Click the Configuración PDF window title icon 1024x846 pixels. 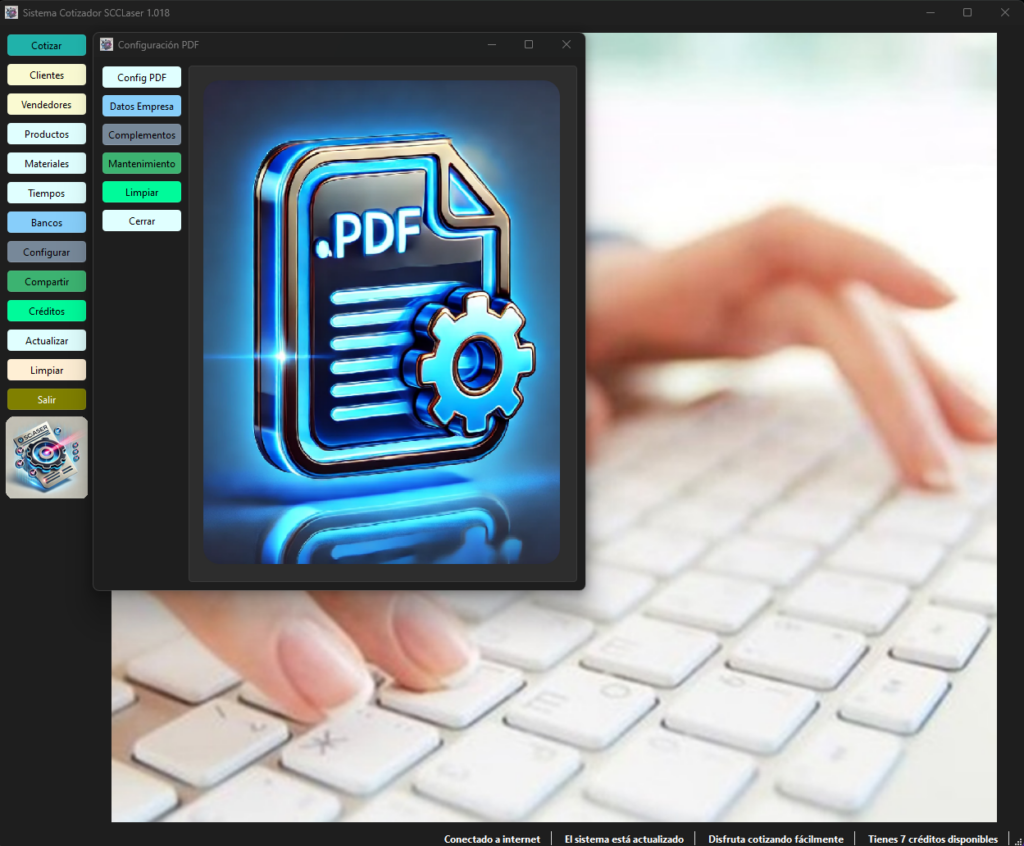click(106, 44)
